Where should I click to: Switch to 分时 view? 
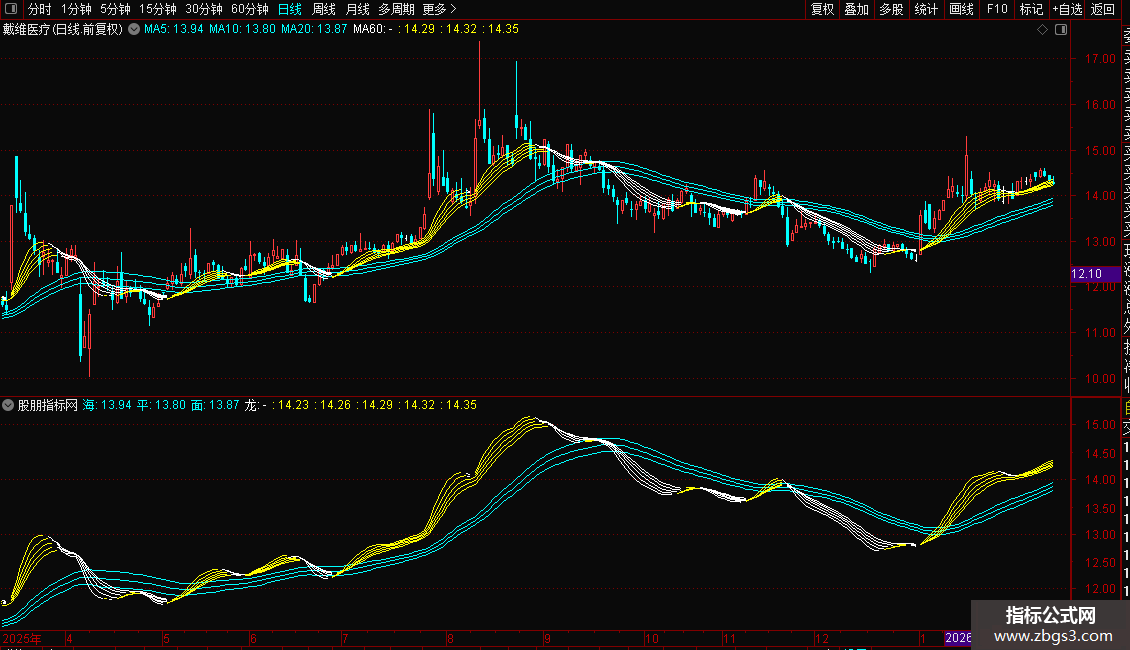(x=40, y=9)
